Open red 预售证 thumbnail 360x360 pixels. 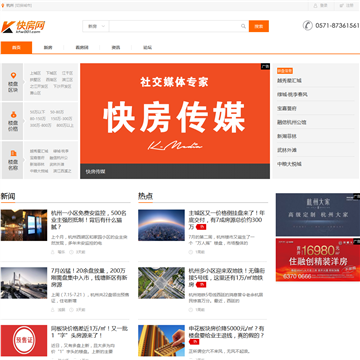point(24,341)
